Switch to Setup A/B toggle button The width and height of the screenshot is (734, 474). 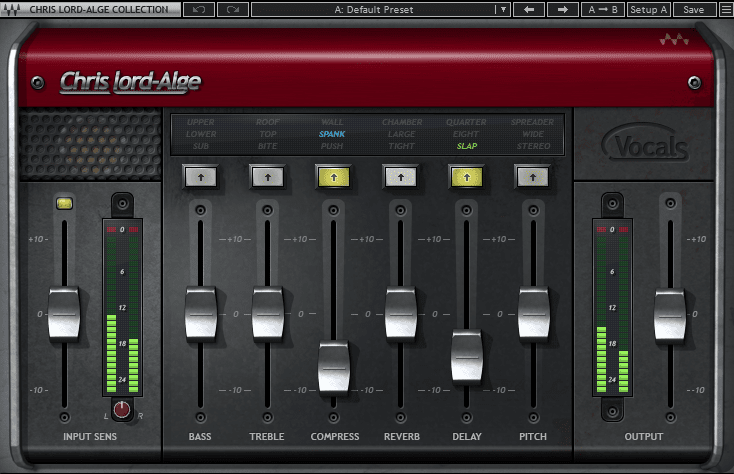click(x=648, y=9)
